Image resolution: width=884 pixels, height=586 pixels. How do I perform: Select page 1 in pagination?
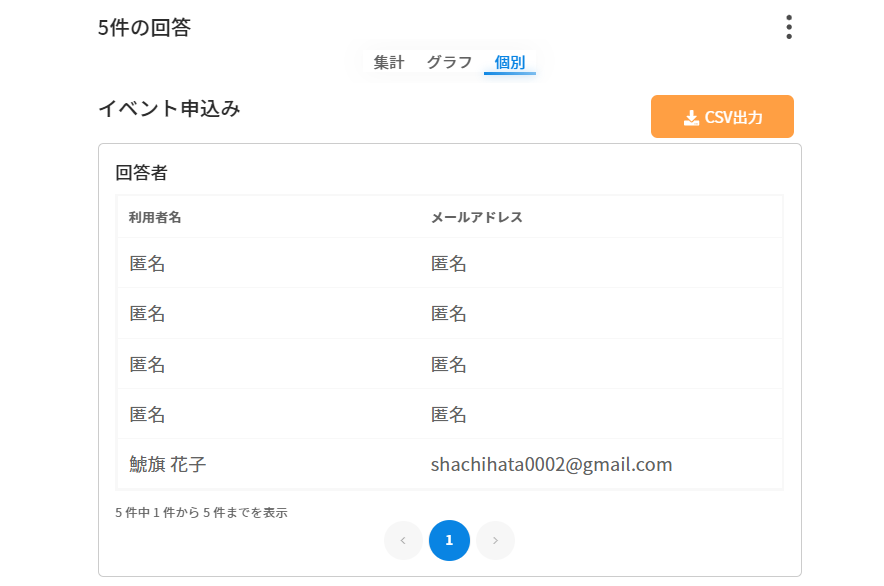449,540
